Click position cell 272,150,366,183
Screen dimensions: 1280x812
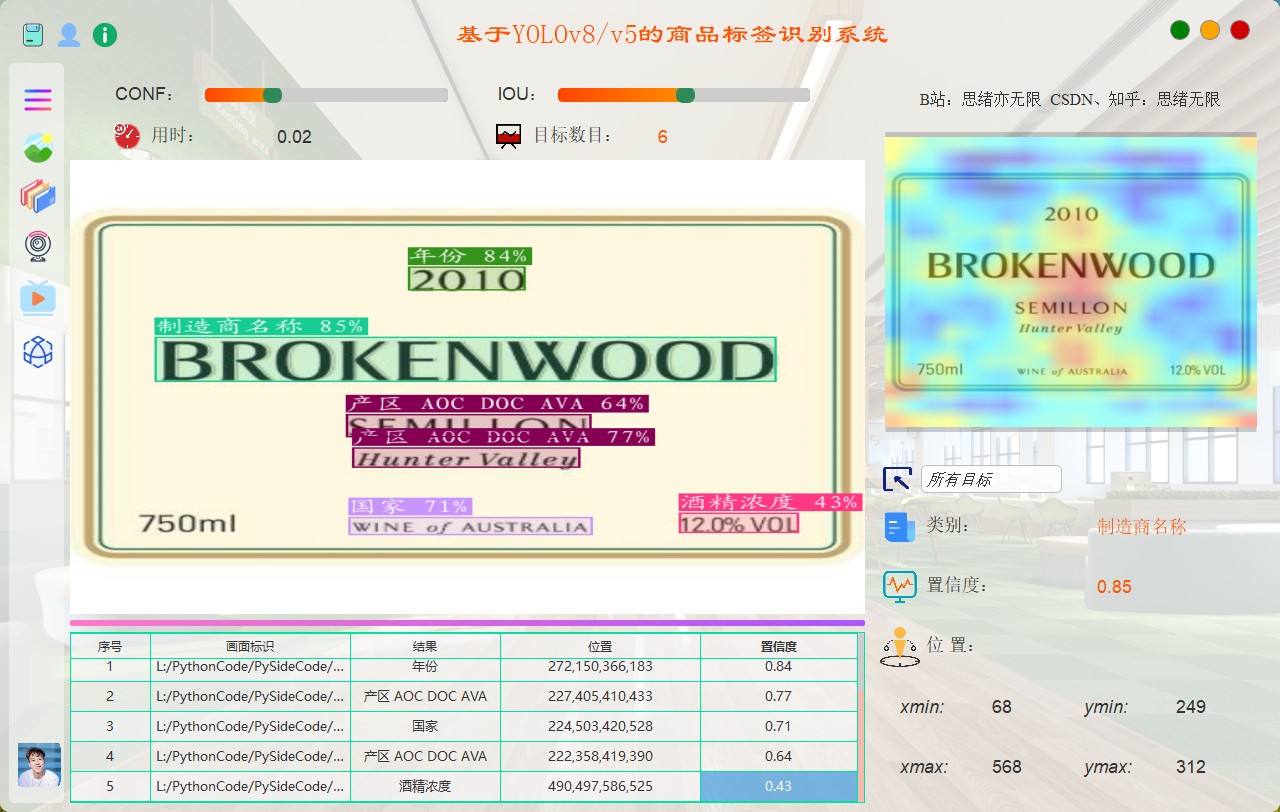[600, 667]
